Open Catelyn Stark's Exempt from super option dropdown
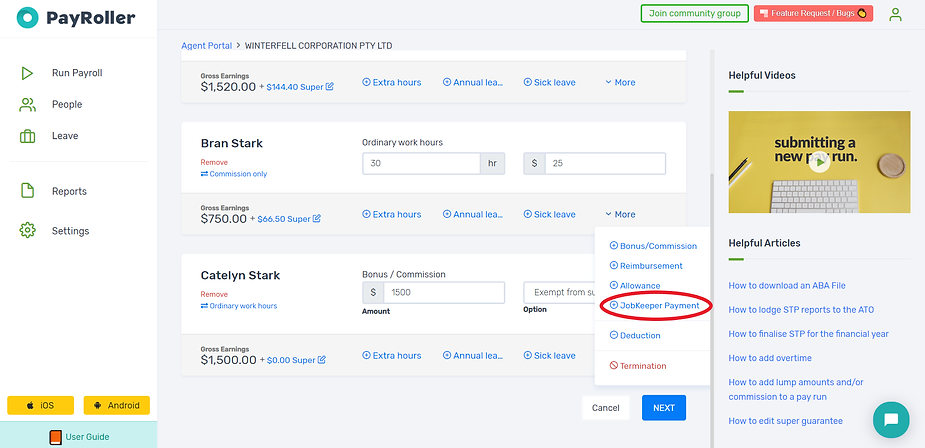Viewport: 925px width, 448px height. [x=558, y=293]
